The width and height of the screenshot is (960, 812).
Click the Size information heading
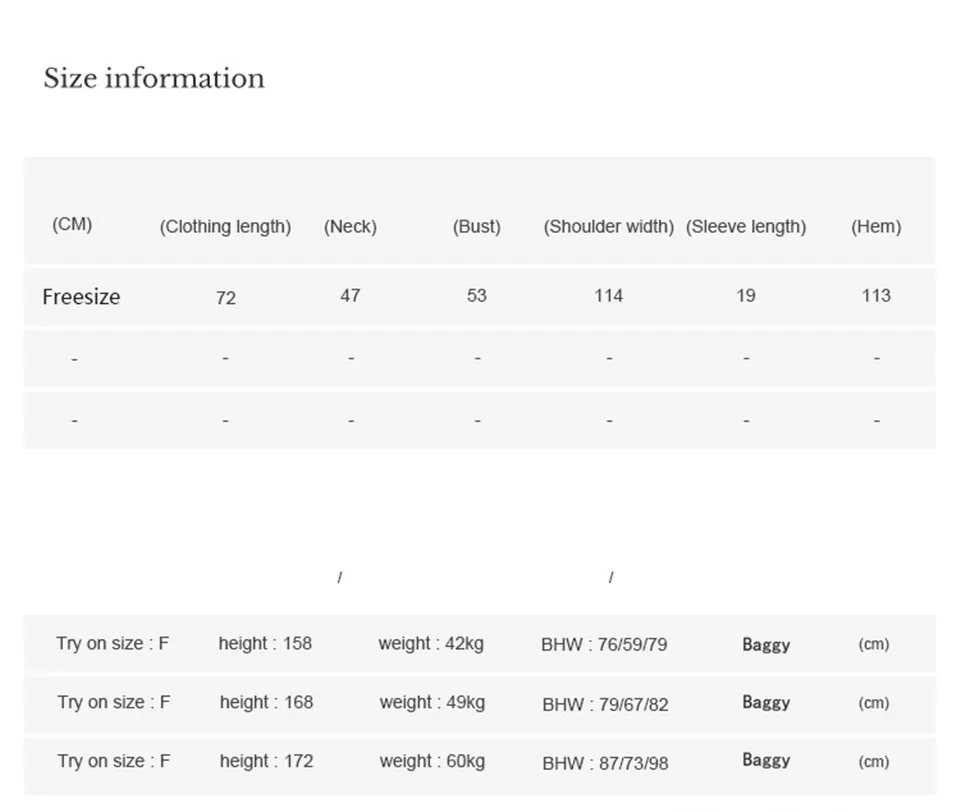point(154,78)
